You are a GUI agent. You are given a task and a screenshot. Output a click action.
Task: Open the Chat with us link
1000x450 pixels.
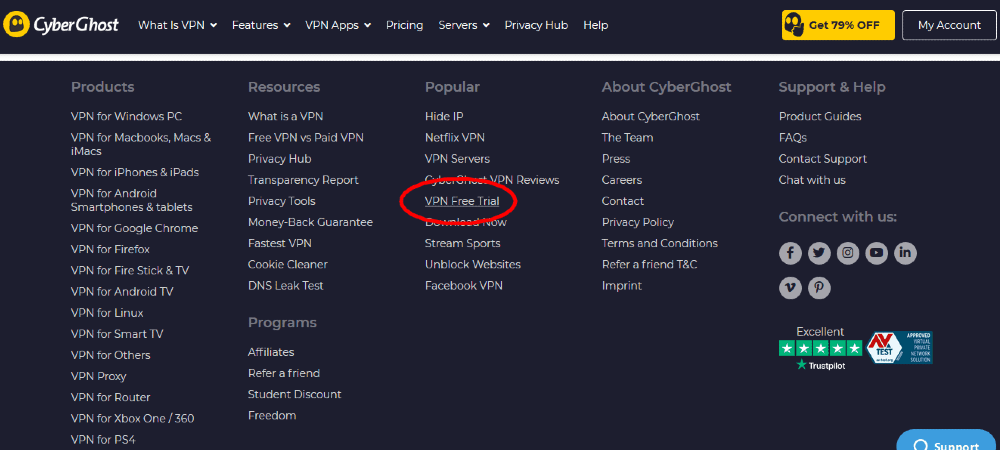point(812,180)
